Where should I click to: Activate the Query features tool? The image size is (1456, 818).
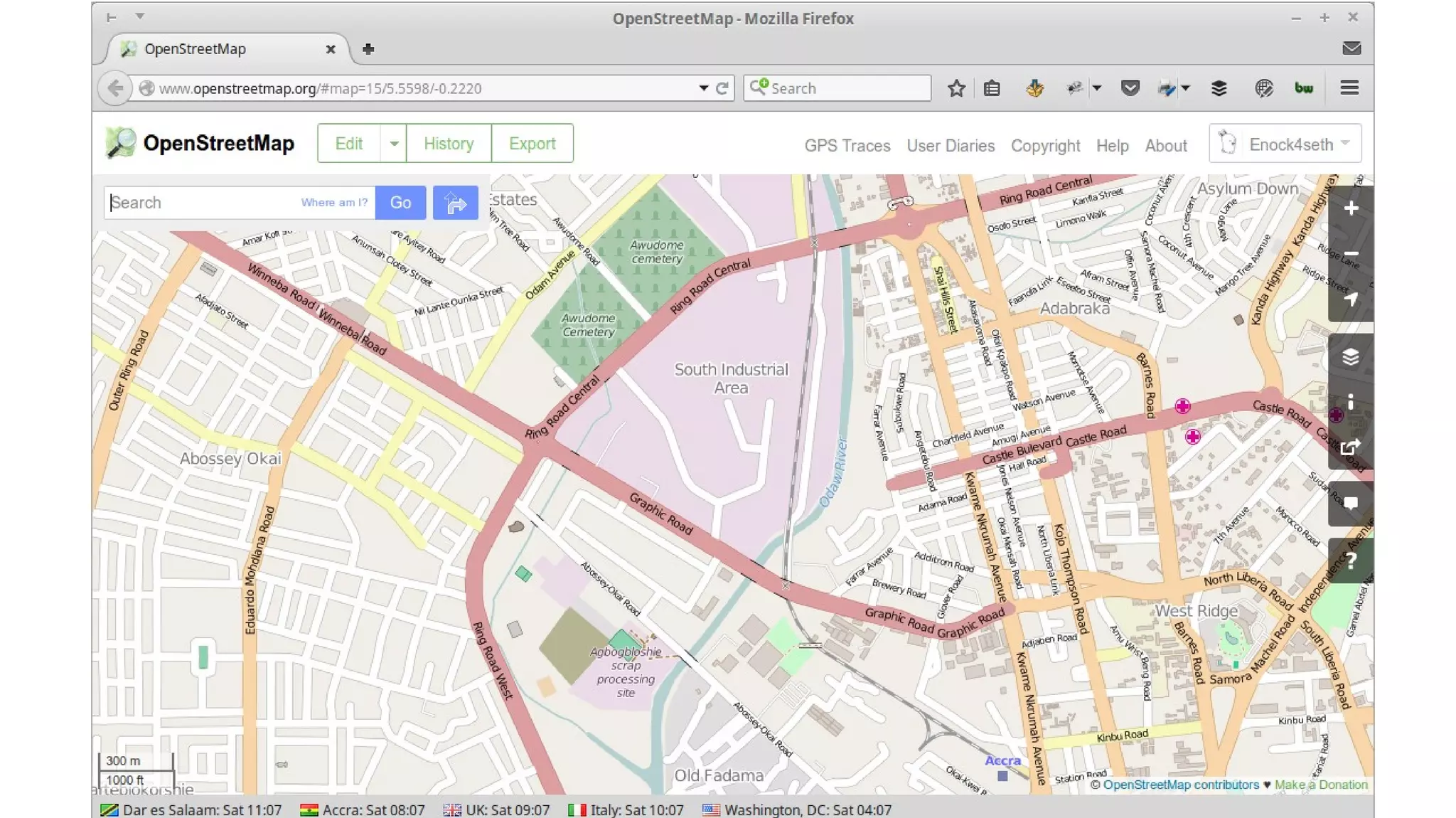[x=1350, y=561]
